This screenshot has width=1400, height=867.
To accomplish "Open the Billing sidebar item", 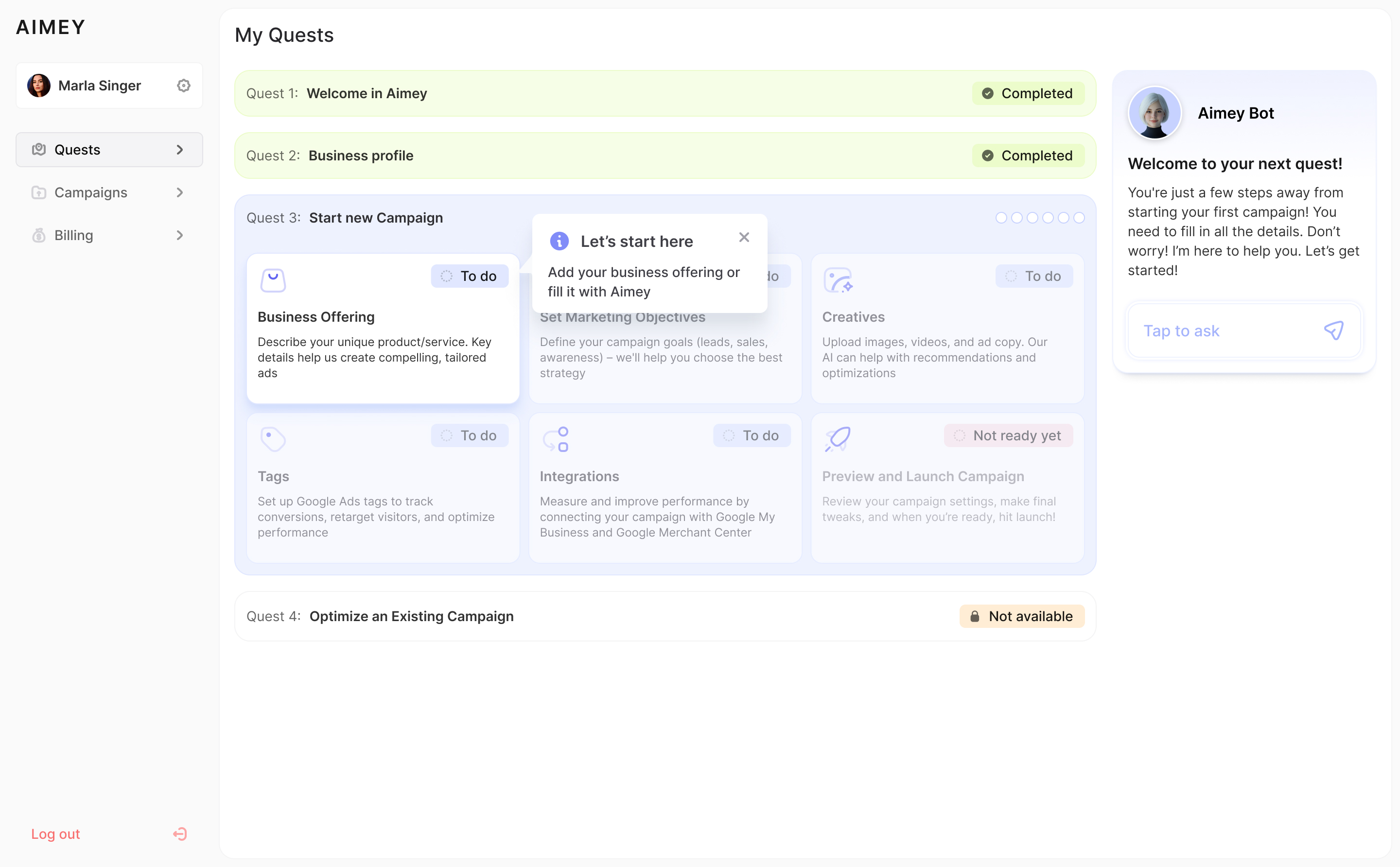I will 73,236.
